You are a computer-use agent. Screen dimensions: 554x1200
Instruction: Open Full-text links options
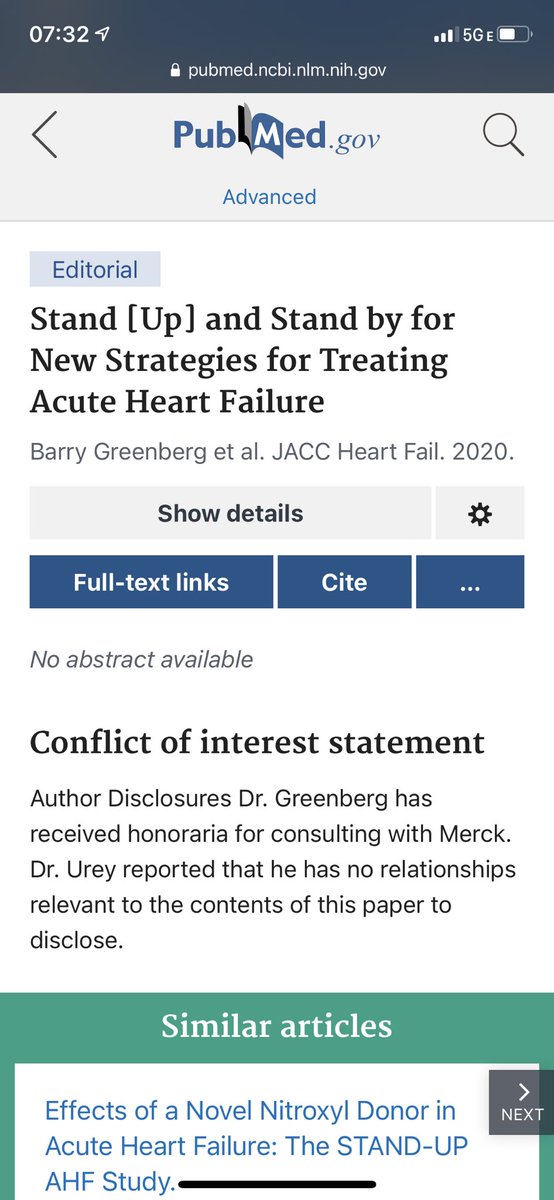click(x=151, y=582)
